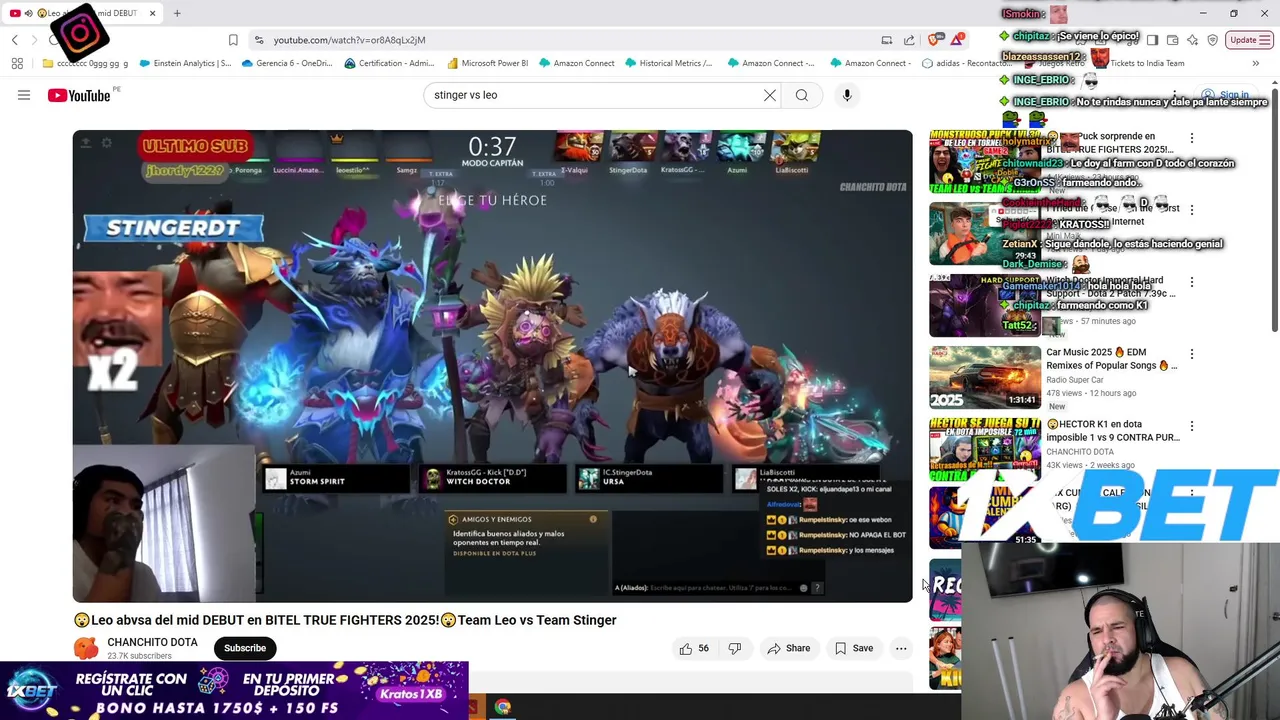The image size is (1280, 720).
Task: Open the apps grid on the bookmarks bar
Action: point(17,63)
